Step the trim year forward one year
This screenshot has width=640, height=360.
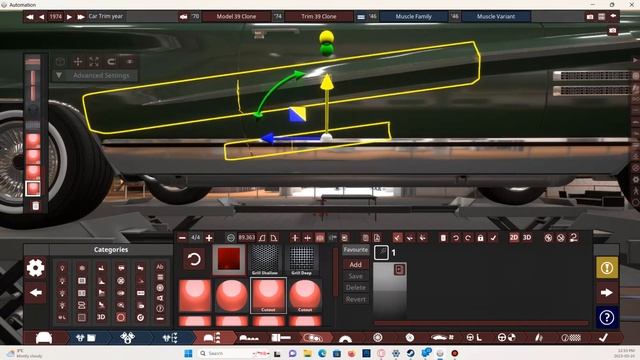69,17
